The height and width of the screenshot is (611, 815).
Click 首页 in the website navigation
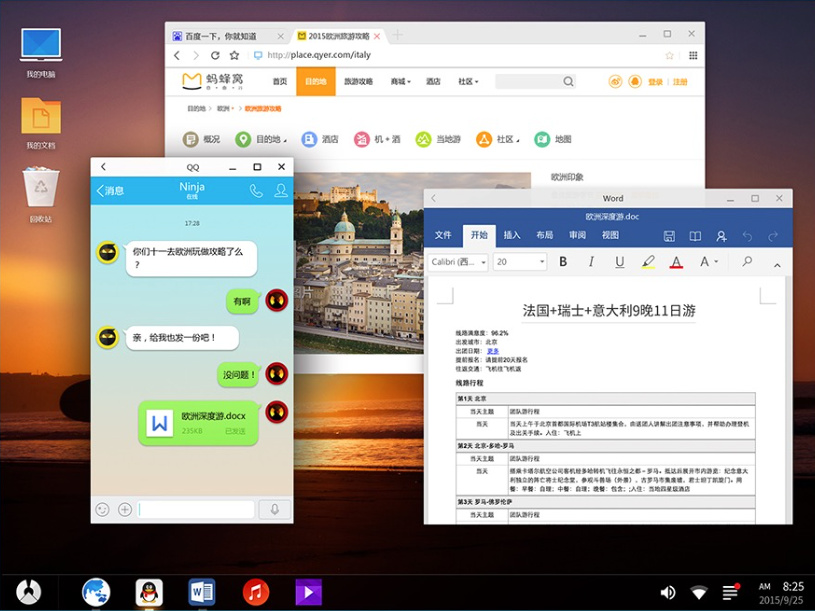click(280, 82)
